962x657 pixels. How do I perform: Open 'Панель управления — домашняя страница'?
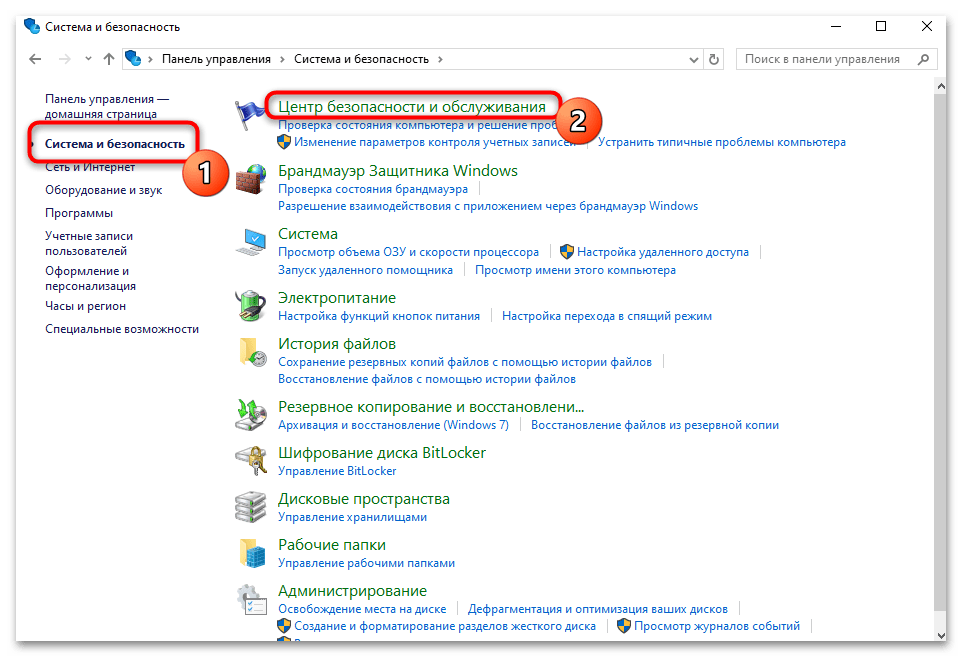107,106
